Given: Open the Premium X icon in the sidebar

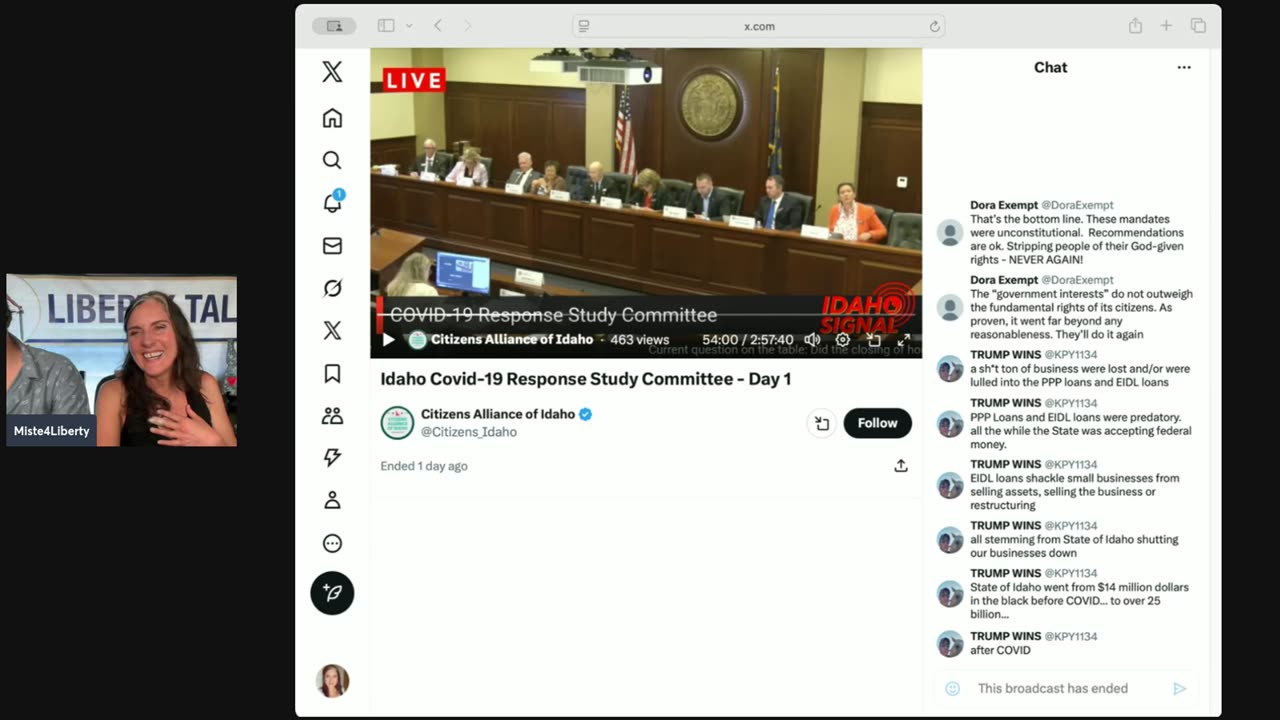Looking at the screenshot, I should (332, 331).
